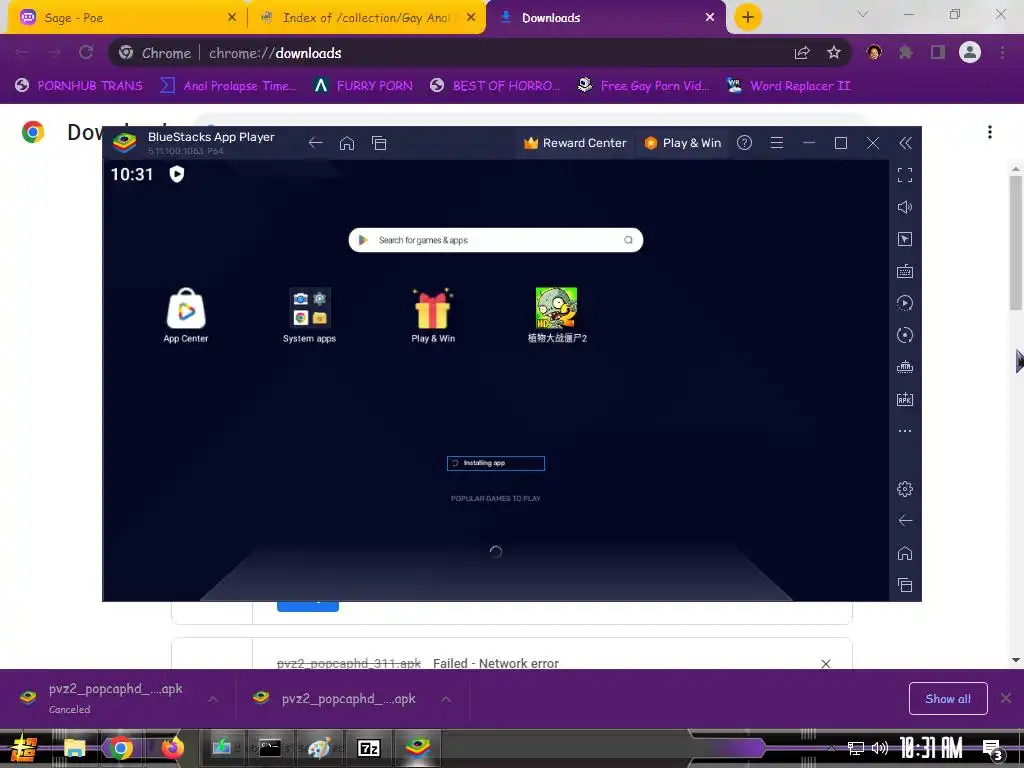Open a new Chrome tab
Image resolution: width=1024 pixels, height=768 pixels.
coord(748,17)
